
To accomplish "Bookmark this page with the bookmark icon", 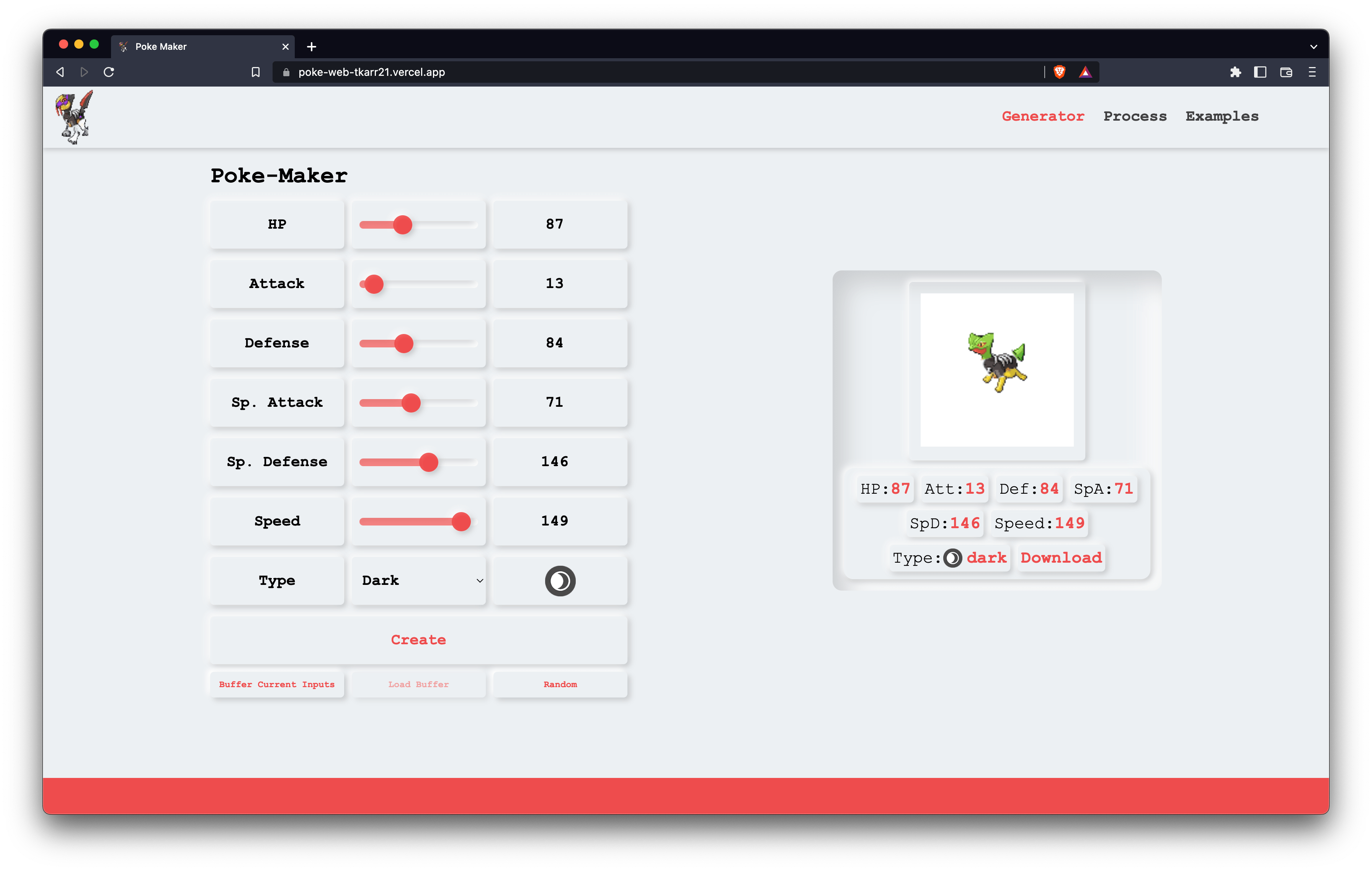I will pyautogui.click(x=256, y=72).
